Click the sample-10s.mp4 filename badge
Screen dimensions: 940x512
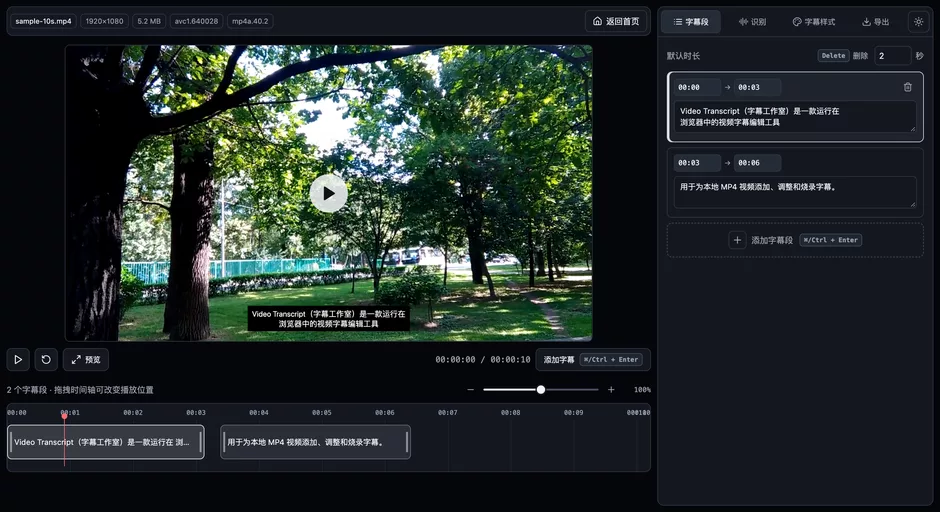pyautogui.click(x=43, y=21)
